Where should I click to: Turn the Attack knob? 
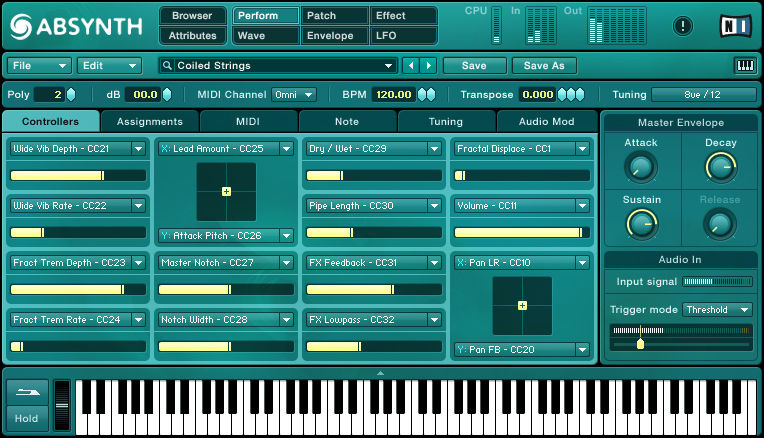coord(641,166)
